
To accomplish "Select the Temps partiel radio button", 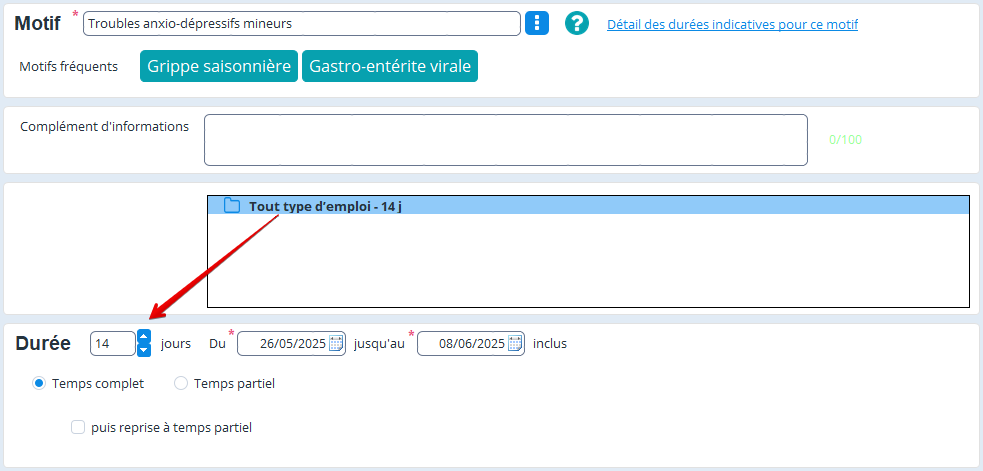I will pos(181,383).
